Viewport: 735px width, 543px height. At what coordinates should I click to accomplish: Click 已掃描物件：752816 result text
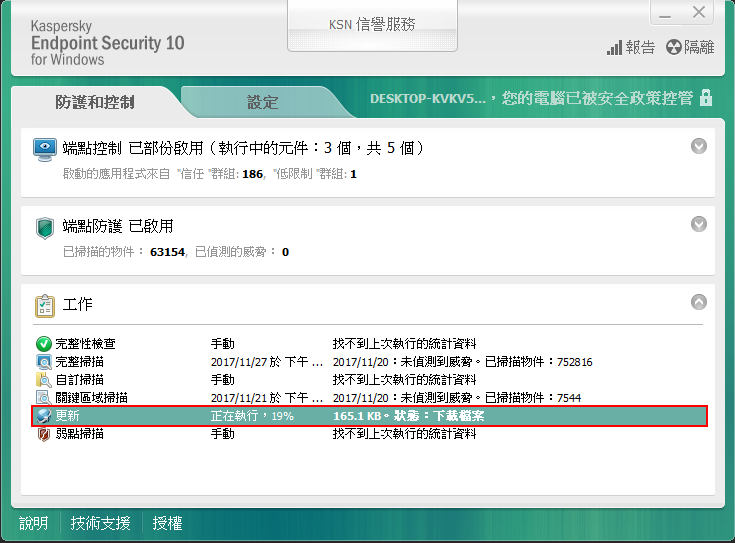point(538,362)
